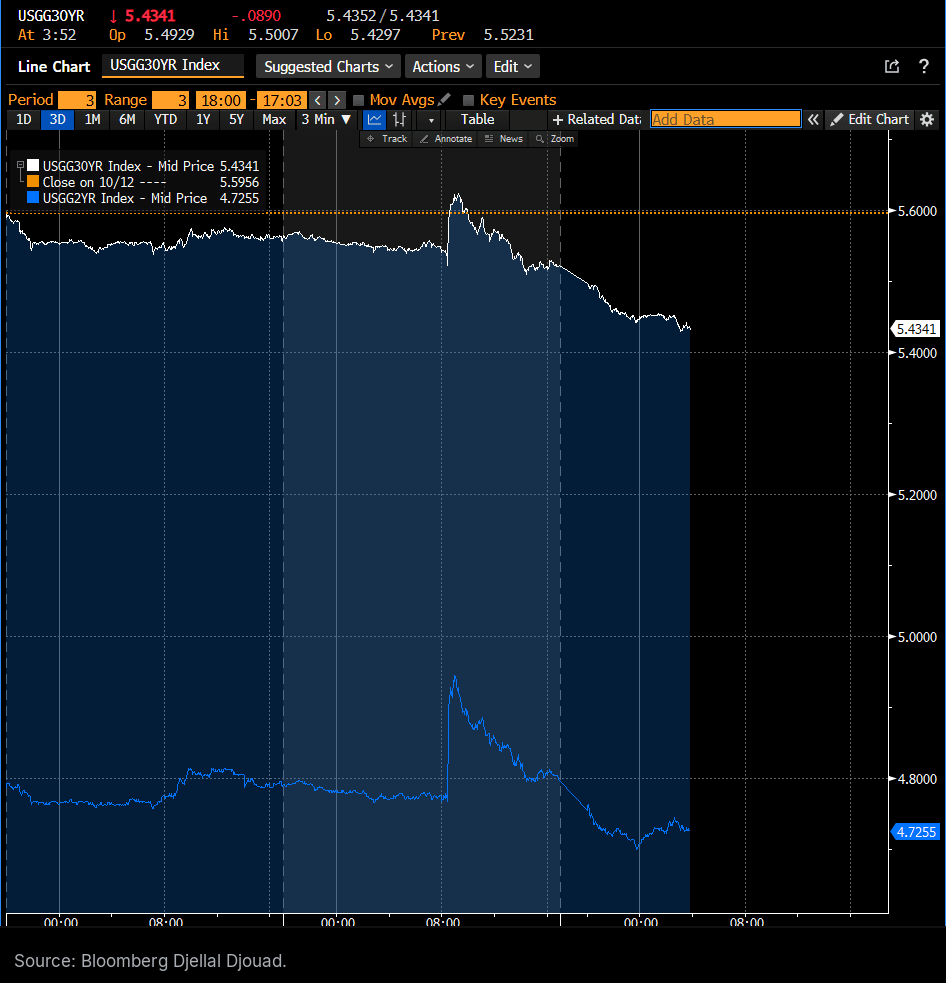Click the USGG30YR Index security field
The height and width of the screenshot is (983, 946).
pos(172,65)
